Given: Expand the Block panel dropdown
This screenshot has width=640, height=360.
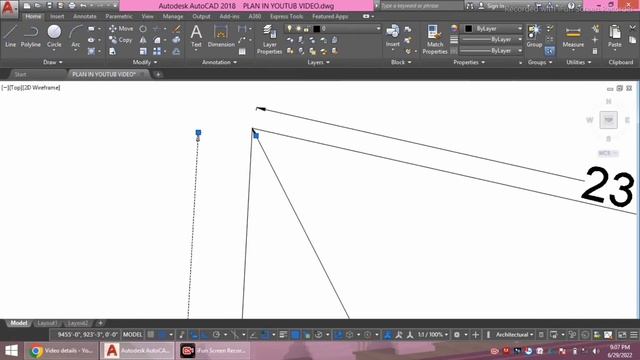Looking at the screenshot, I should [401, 62].
